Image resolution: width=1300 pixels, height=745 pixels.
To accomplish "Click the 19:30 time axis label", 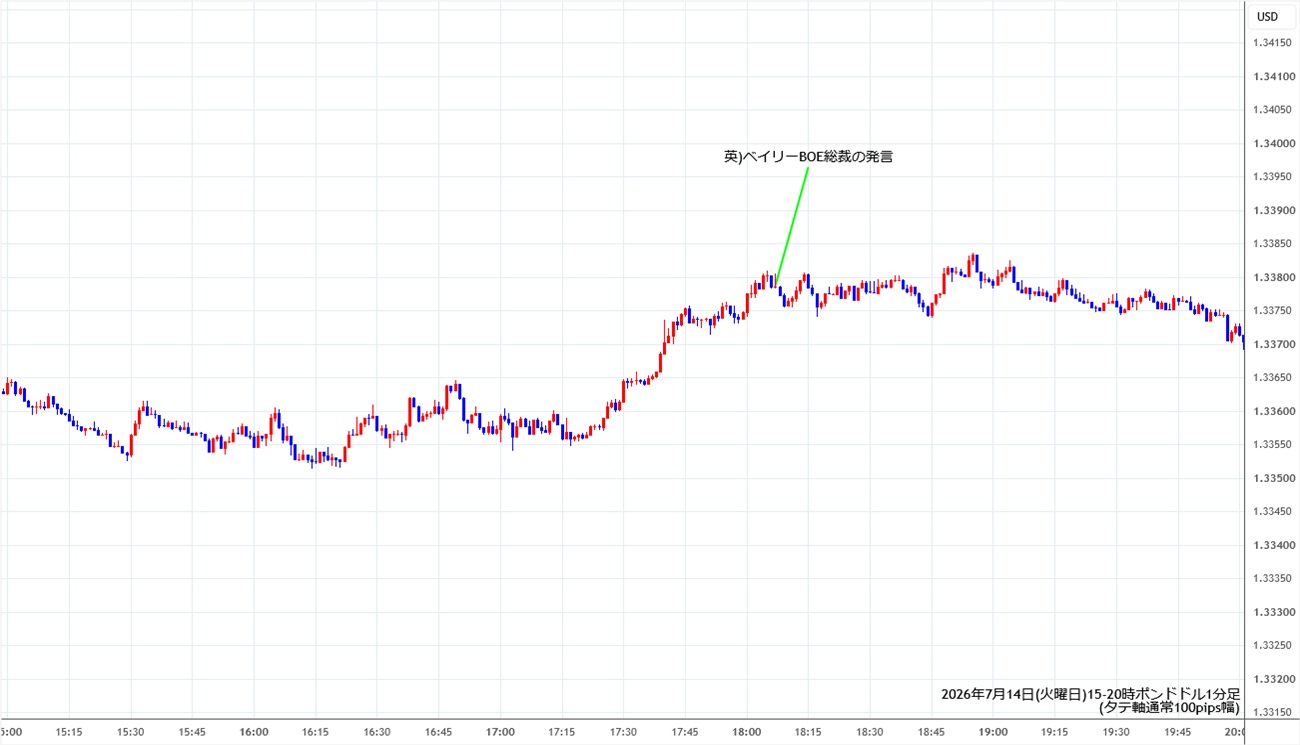I will coord(1115,732).
